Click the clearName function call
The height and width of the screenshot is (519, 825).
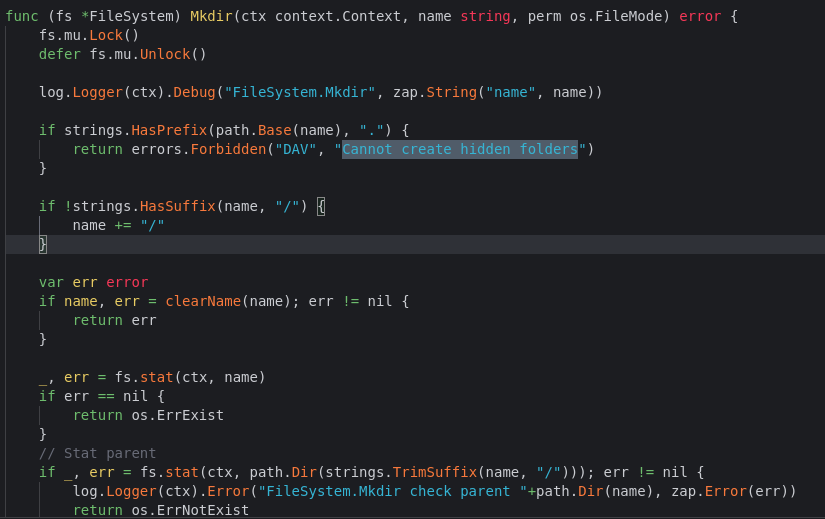203,301
